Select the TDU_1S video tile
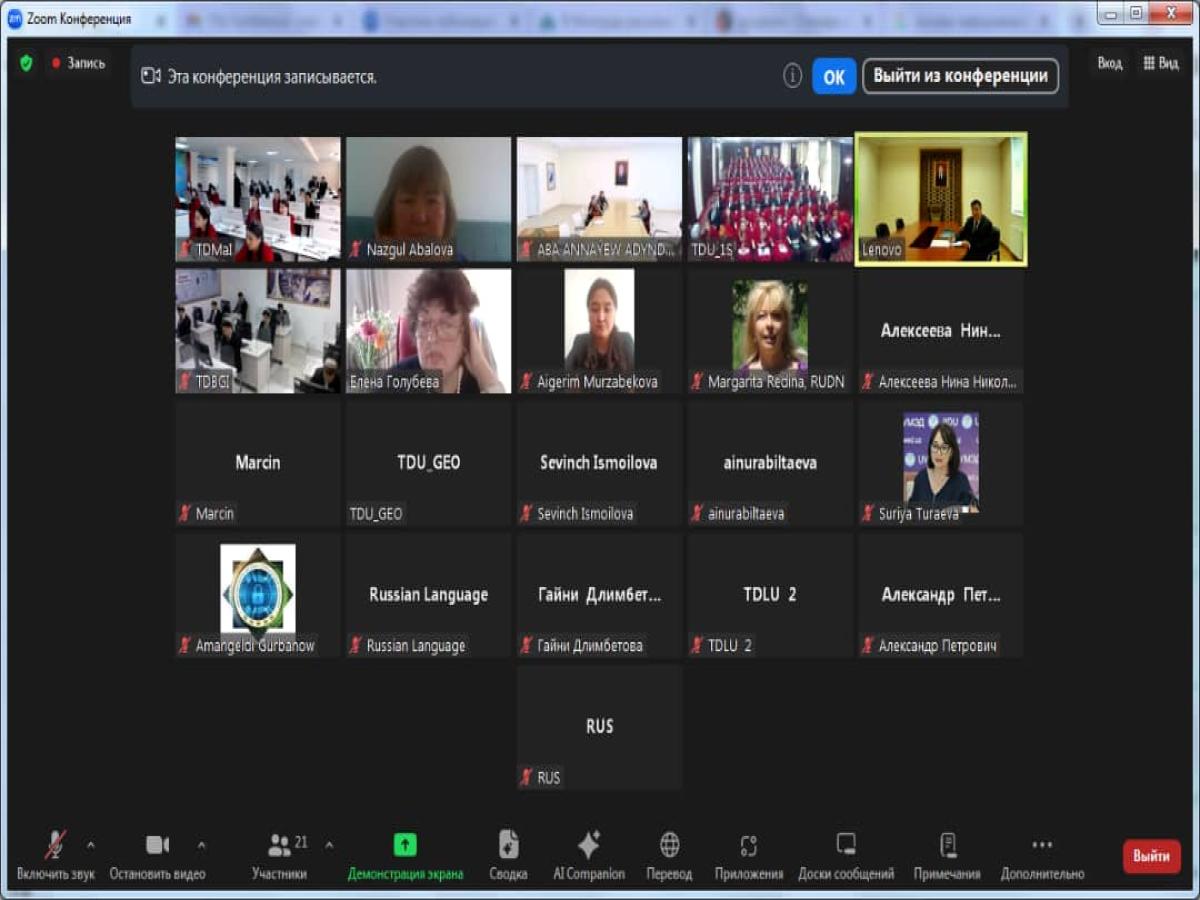This screenshot has width=1200, height=900. click(x=770, y=199)
